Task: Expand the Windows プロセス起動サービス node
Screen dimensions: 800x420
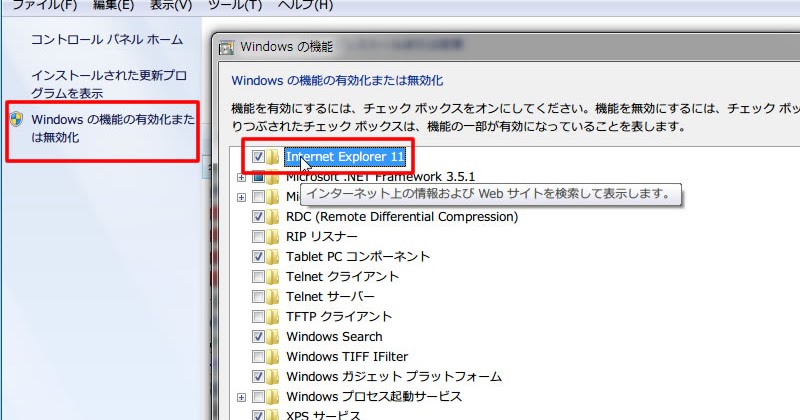Action: [241, 397]
